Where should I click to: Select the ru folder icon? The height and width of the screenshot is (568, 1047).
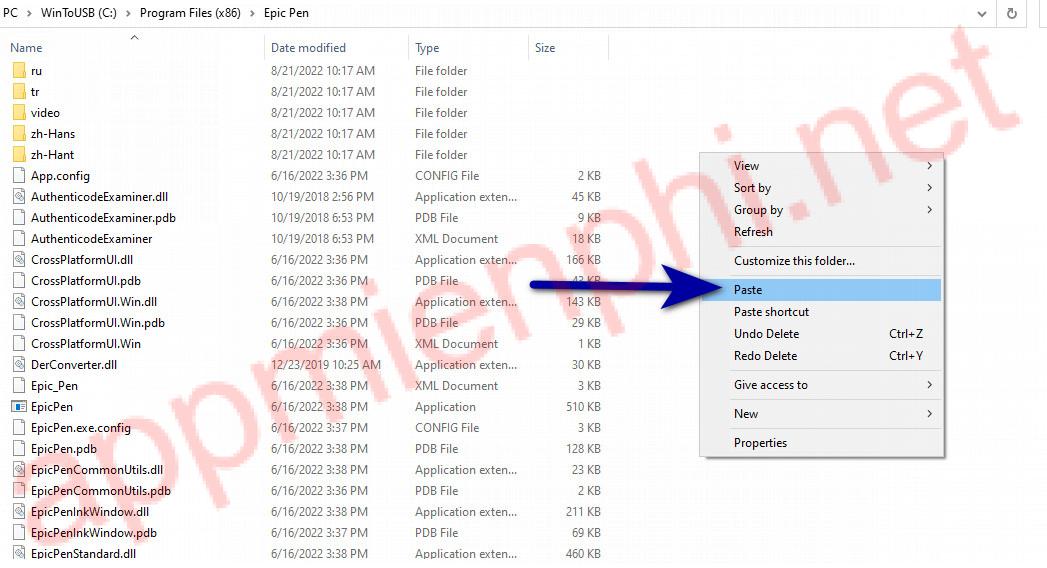coord(19,71)
